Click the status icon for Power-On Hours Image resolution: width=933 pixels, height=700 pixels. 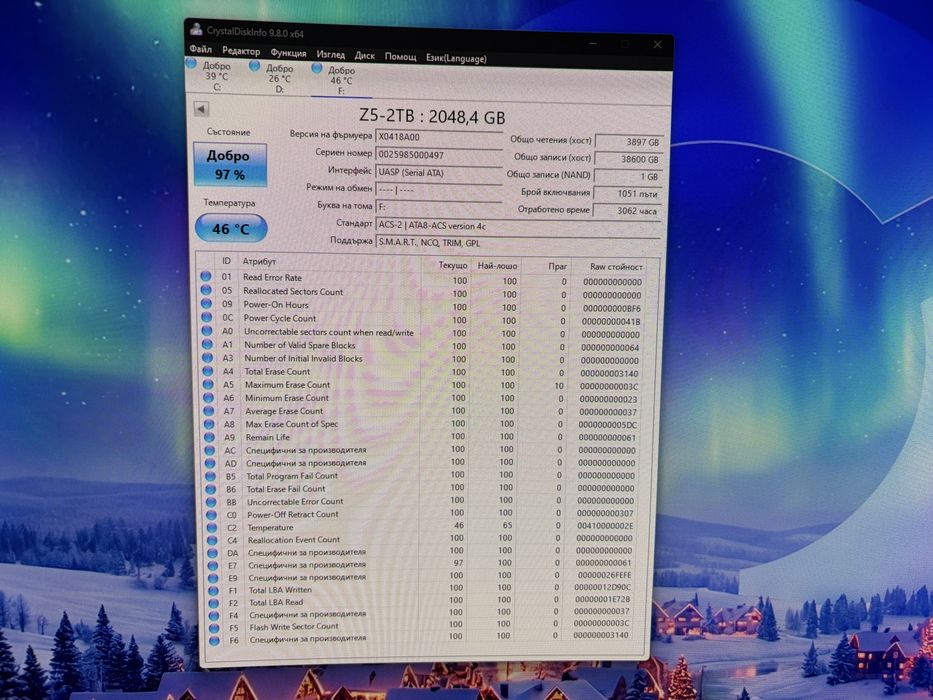206,304
